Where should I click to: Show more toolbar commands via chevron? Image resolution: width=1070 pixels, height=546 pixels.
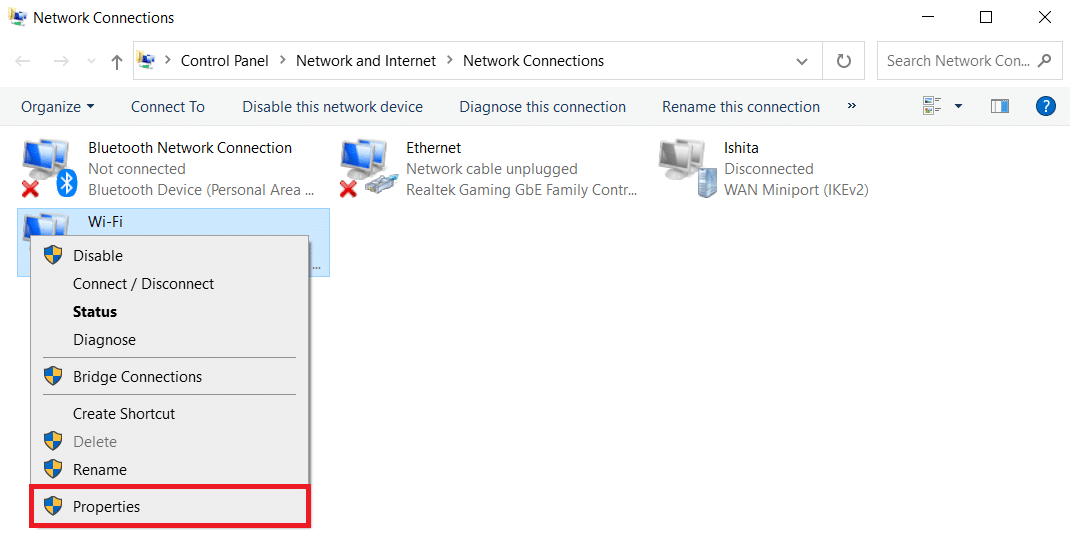pos(852,106)
